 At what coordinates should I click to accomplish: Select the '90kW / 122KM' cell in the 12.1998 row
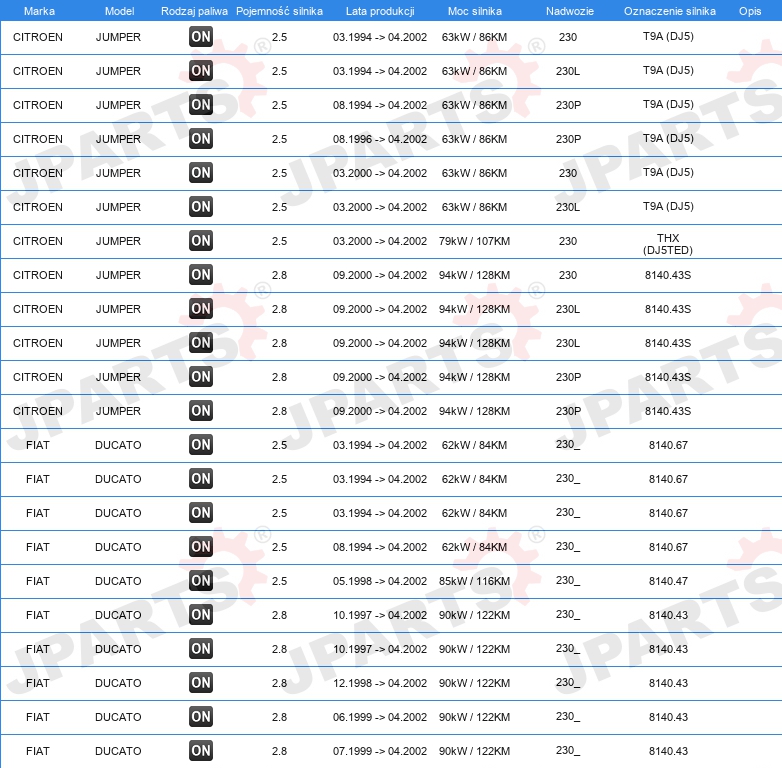point(474,683)
